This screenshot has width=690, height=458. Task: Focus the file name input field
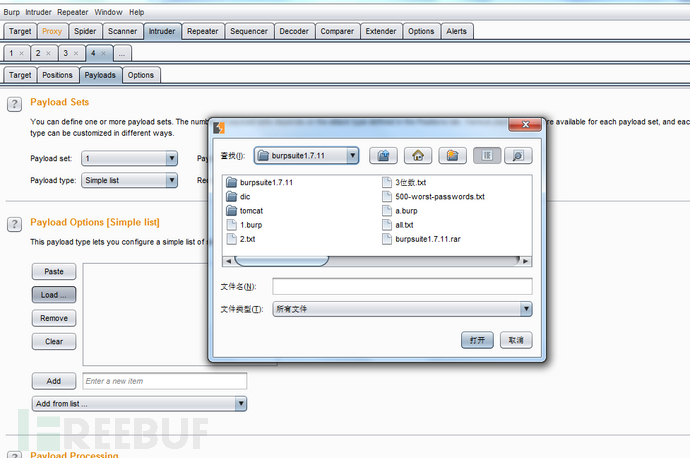402,286
